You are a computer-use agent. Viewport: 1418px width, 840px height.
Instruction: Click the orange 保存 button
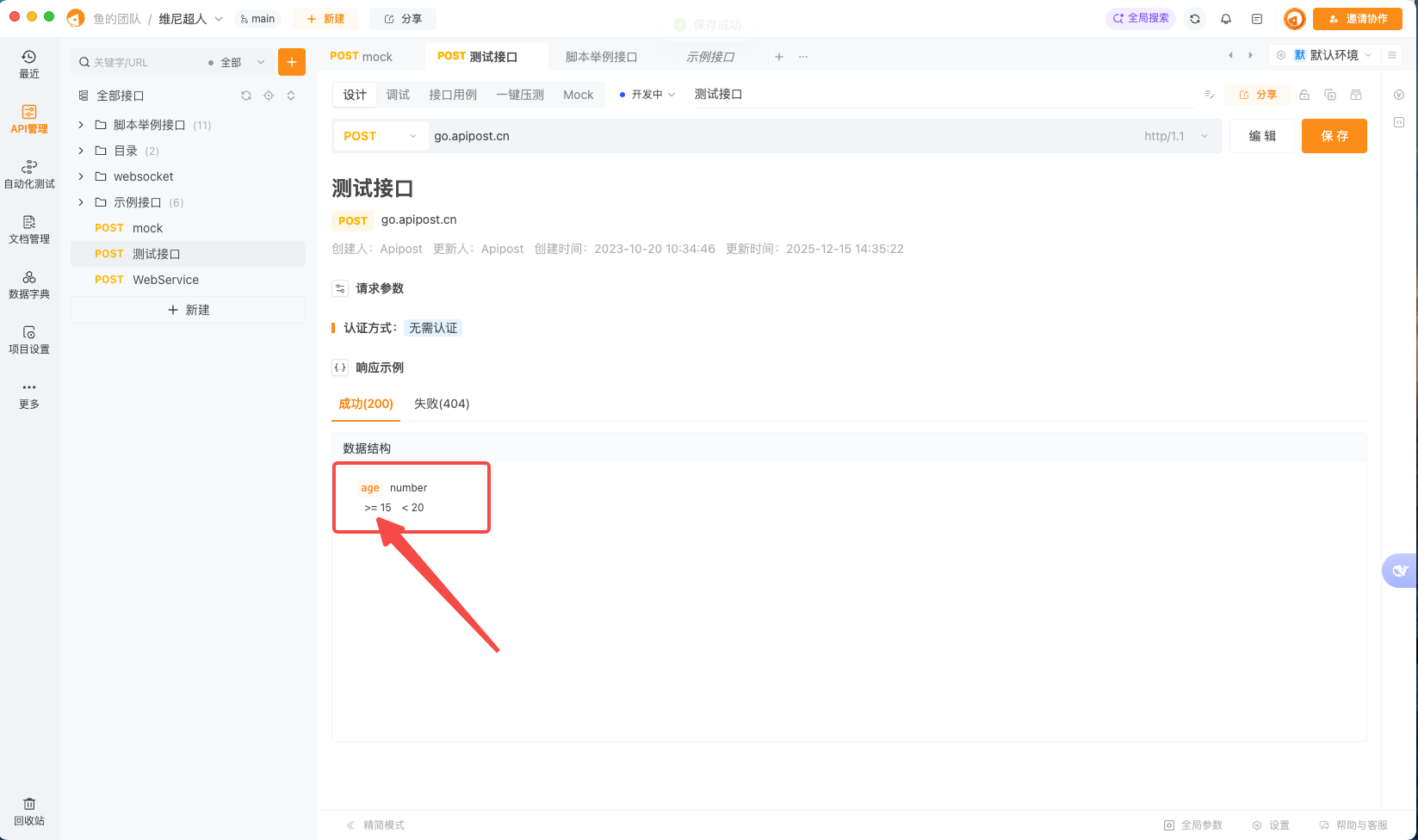[x=1334, y=135]
